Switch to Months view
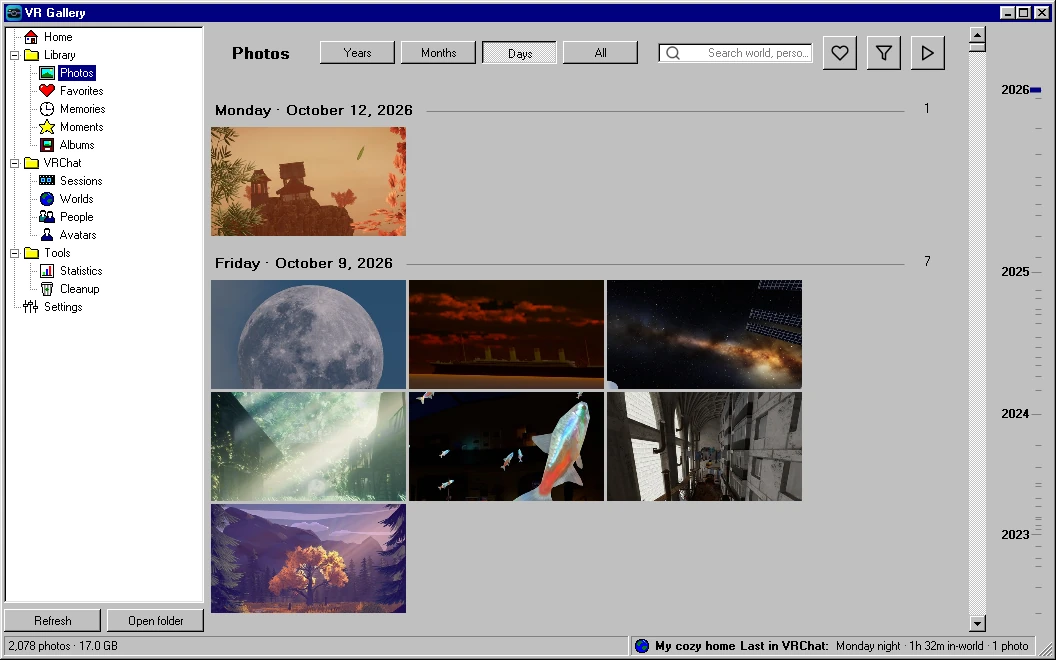 pos(438,53)
